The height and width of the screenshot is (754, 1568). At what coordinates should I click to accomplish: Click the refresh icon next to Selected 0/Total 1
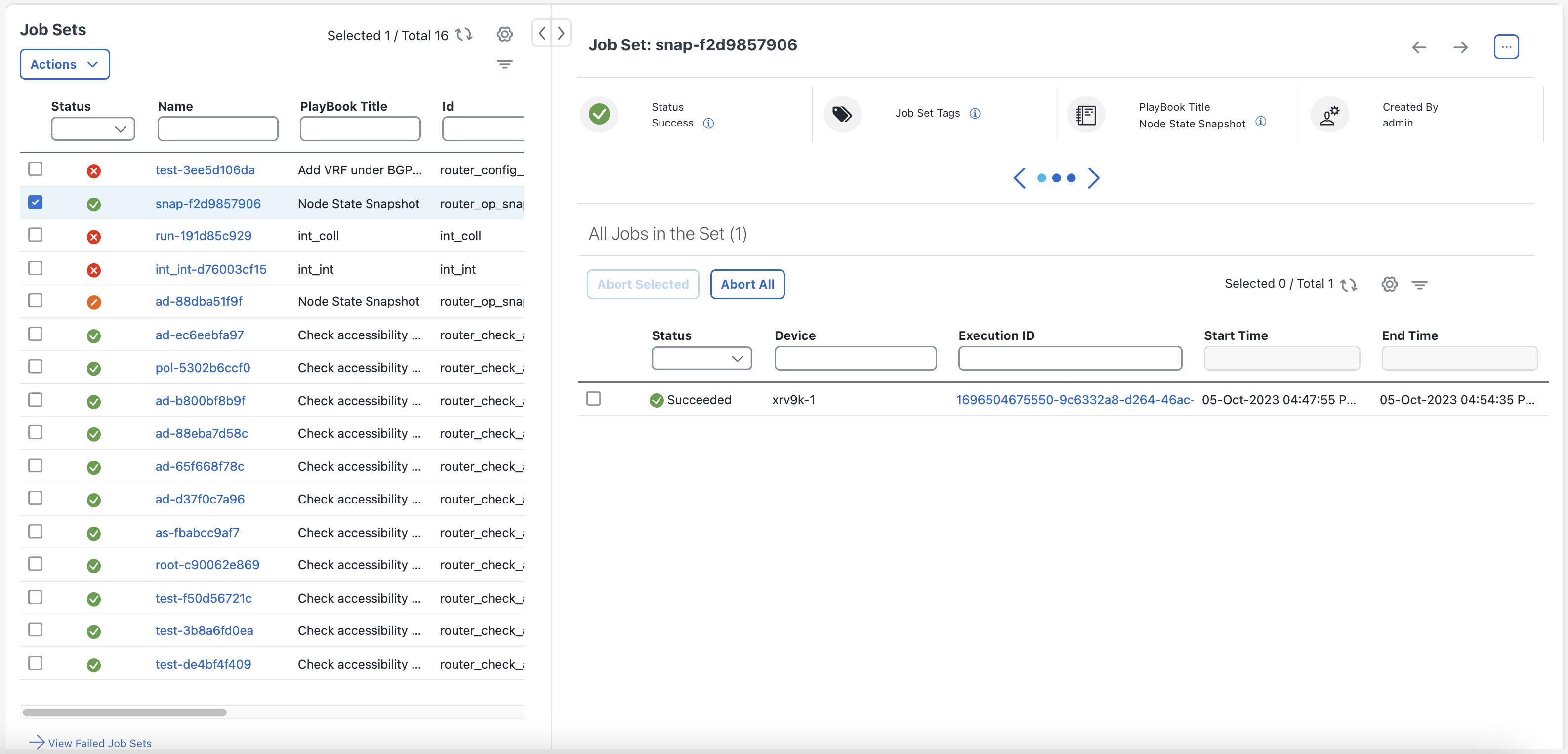click(x=1350, y=284)
